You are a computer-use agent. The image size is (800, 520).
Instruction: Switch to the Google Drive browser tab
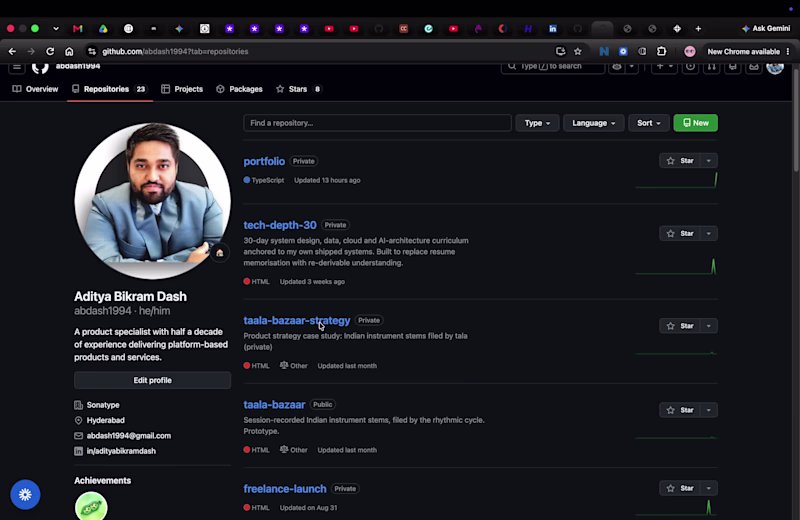[x=103, y=29]
